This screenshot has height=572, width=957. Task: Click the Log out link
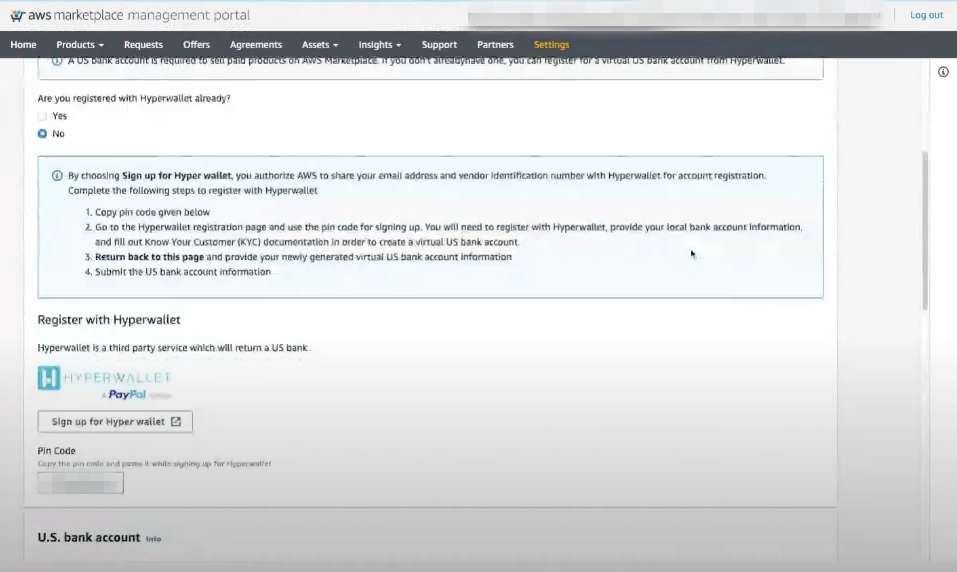(x=926, y=15)
